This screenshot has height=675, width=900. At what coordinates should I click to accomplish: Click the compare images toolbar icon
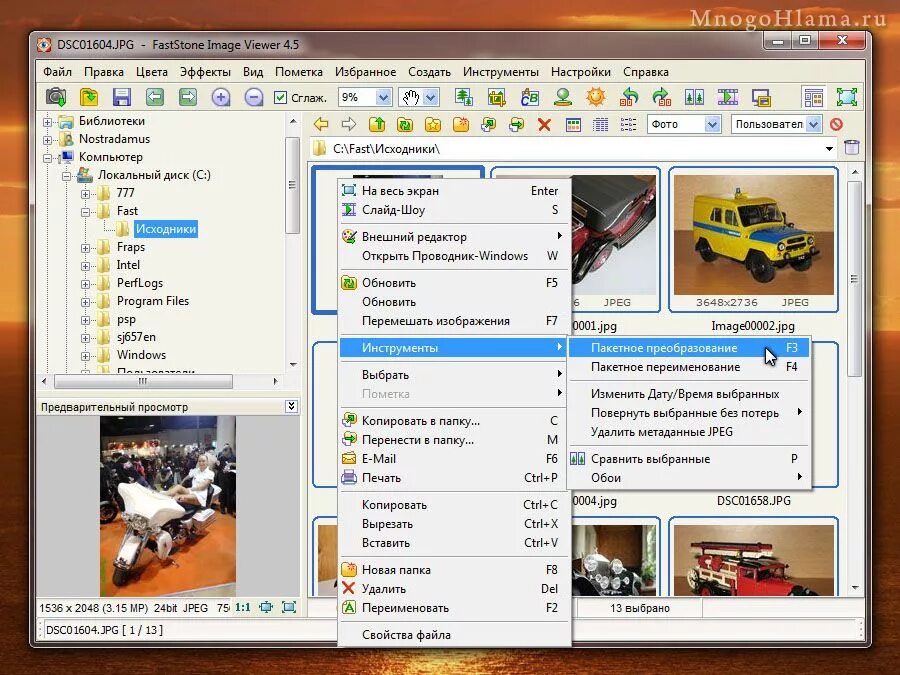coord(695,97)
